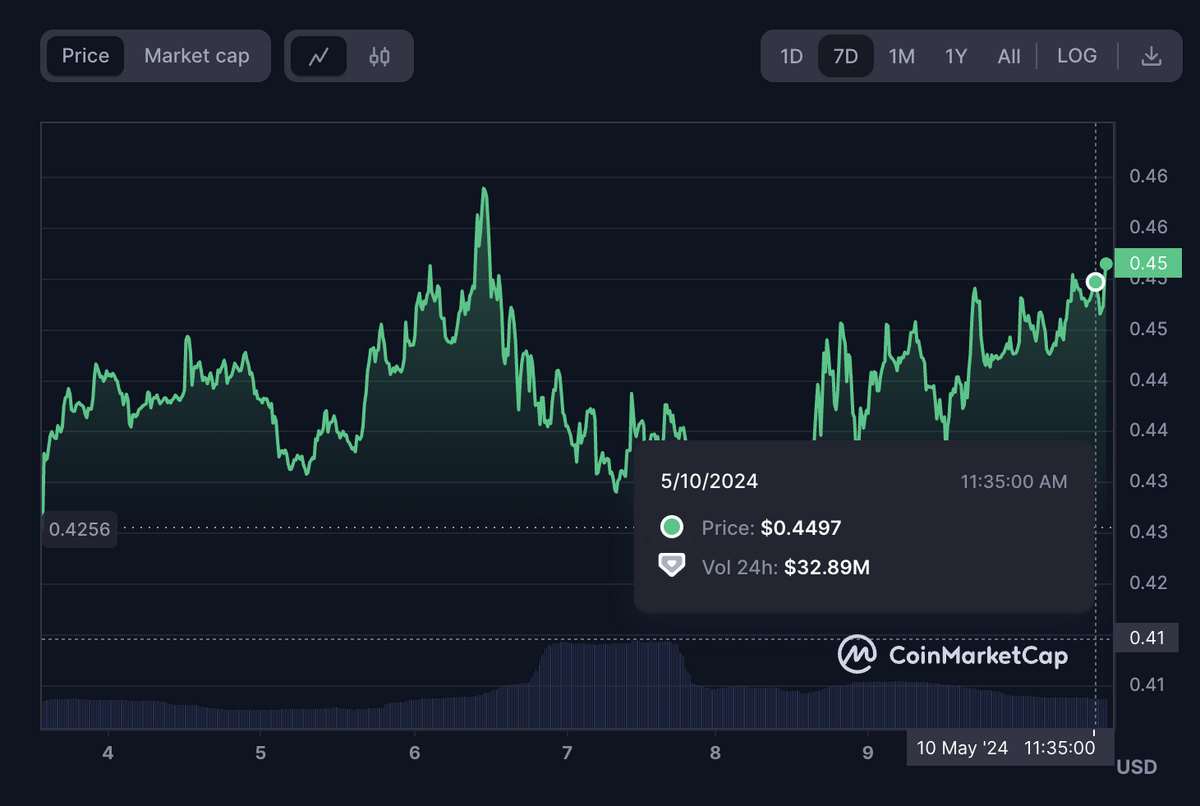Set the time range to 7D
This screenshot has width=1200, height=806.
point(846,56)
